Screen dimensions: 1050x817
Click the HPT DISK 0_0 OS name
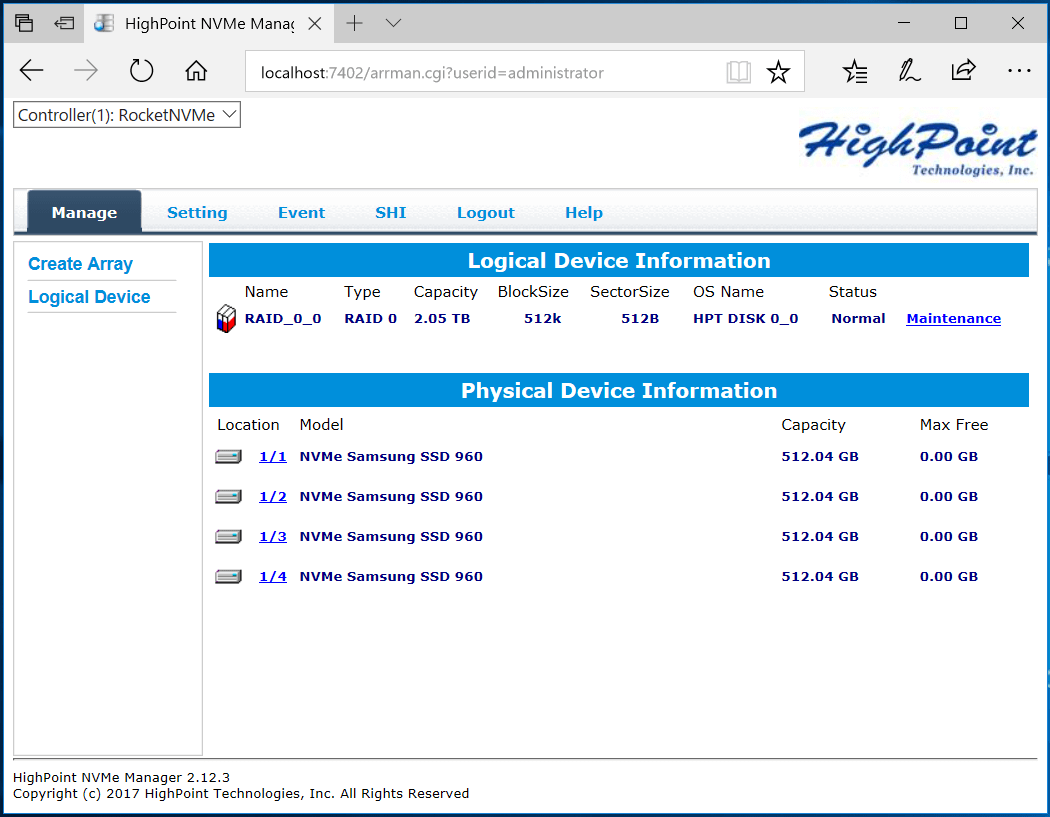[x=745, y=319]
